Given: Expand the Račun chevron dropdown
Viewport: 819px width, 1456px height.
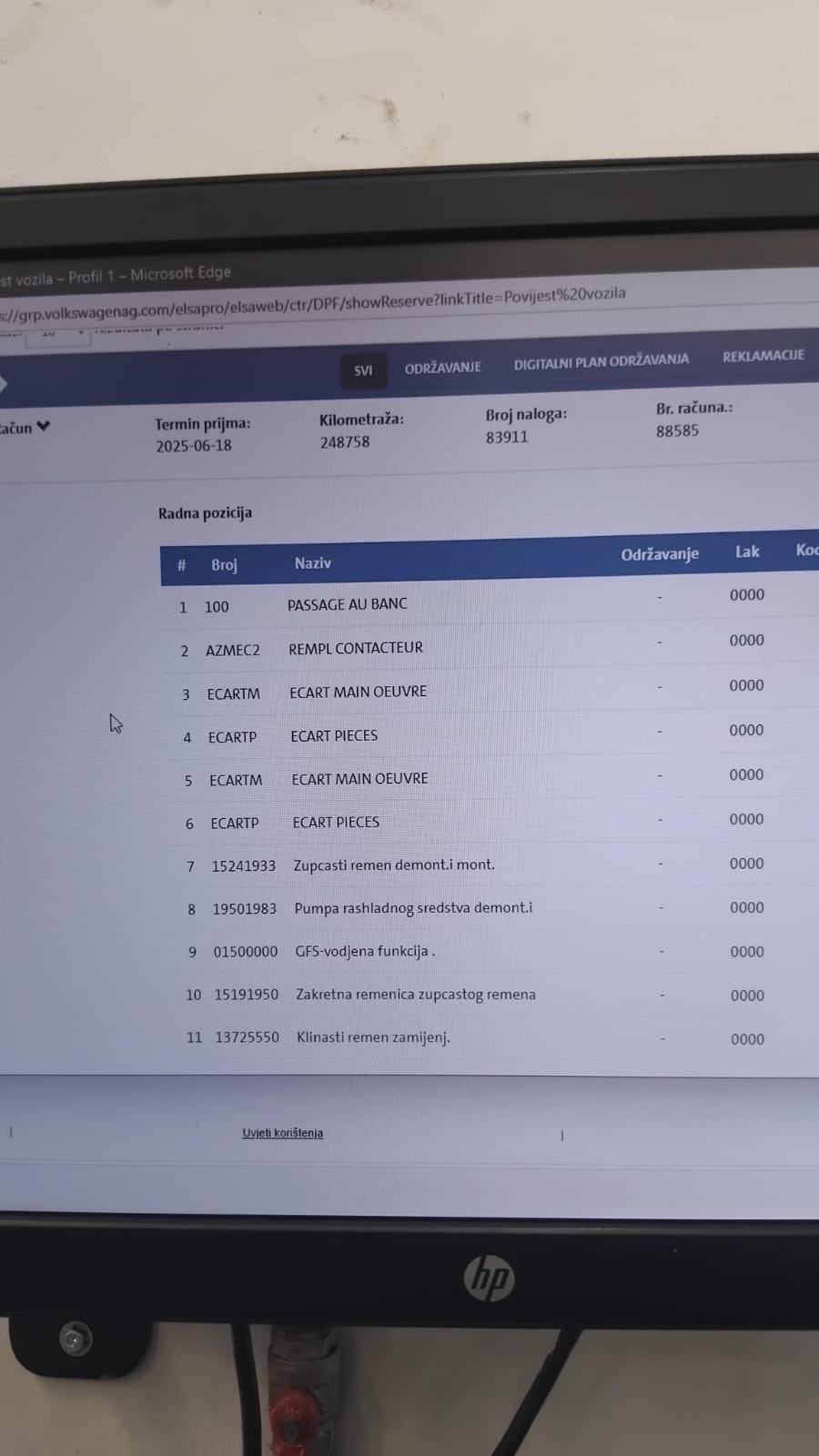Looking at the screenshot, I should pos(42,426).
